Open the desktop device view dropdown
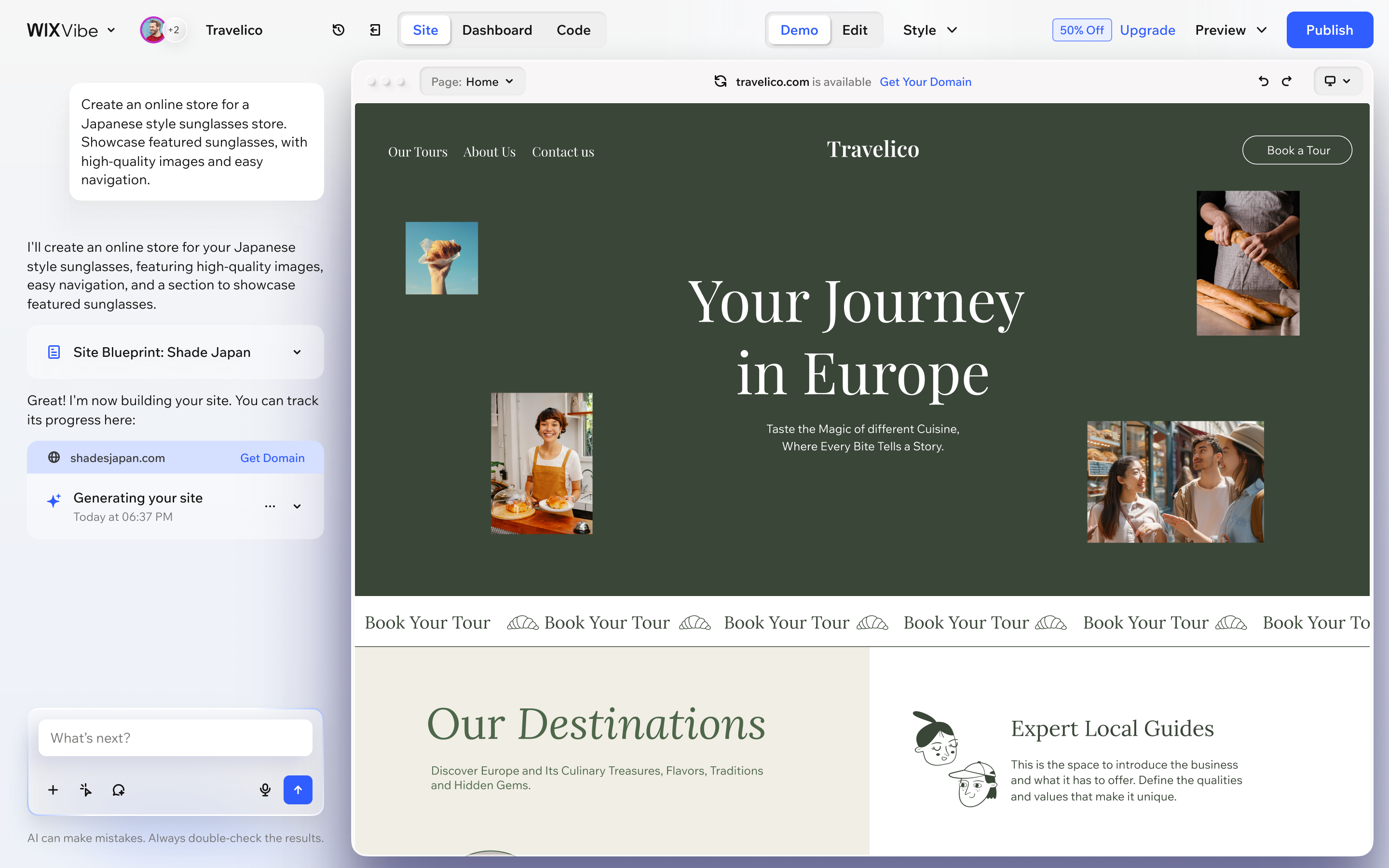The image size is (1389, 868). point(1337,81)
